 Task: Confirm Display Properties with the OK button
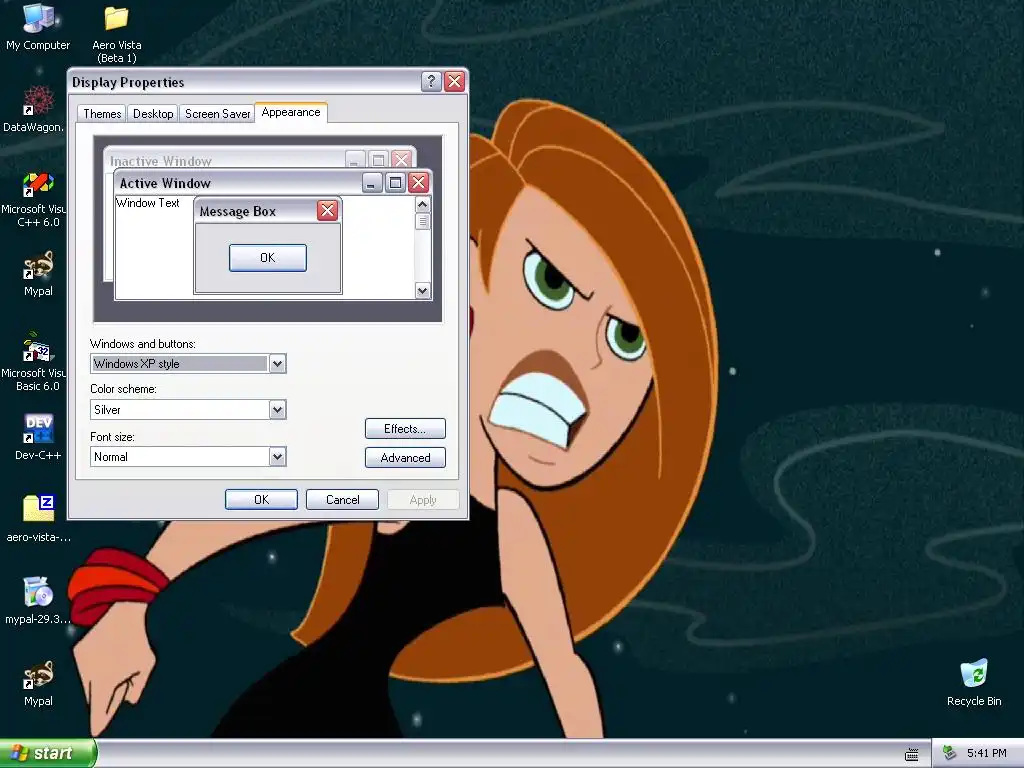click(x=261, y=500)
